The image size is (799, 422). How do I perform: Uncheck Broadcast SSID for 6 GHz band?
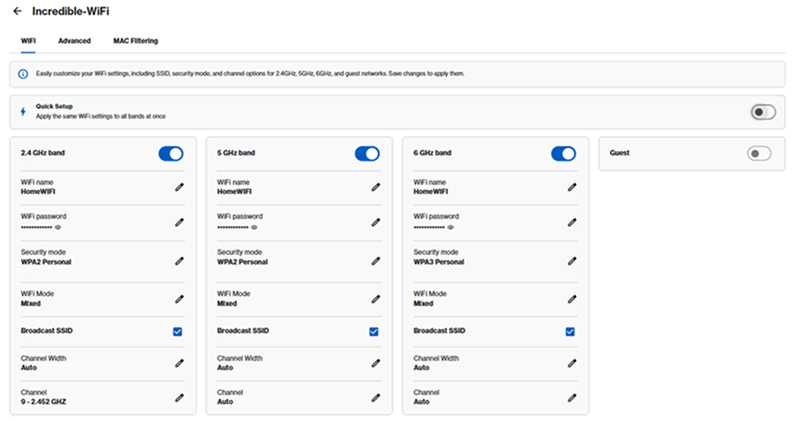(x=570, y=331)
